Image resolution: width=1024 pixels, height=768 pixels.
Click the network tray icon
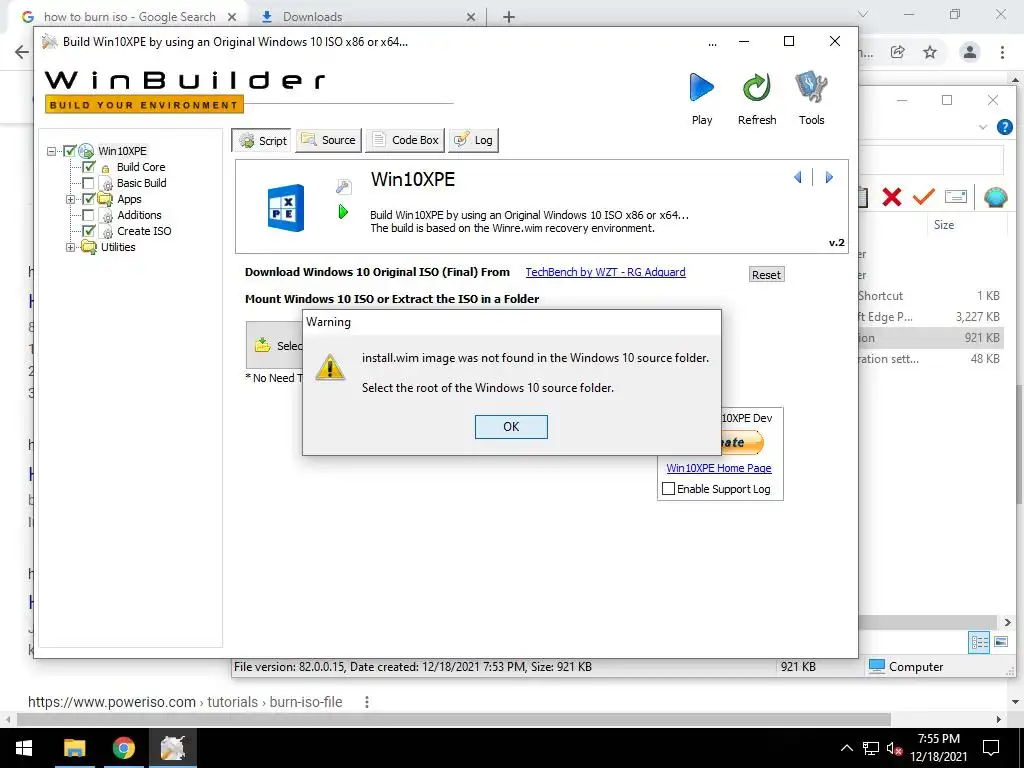coord(871,748)
